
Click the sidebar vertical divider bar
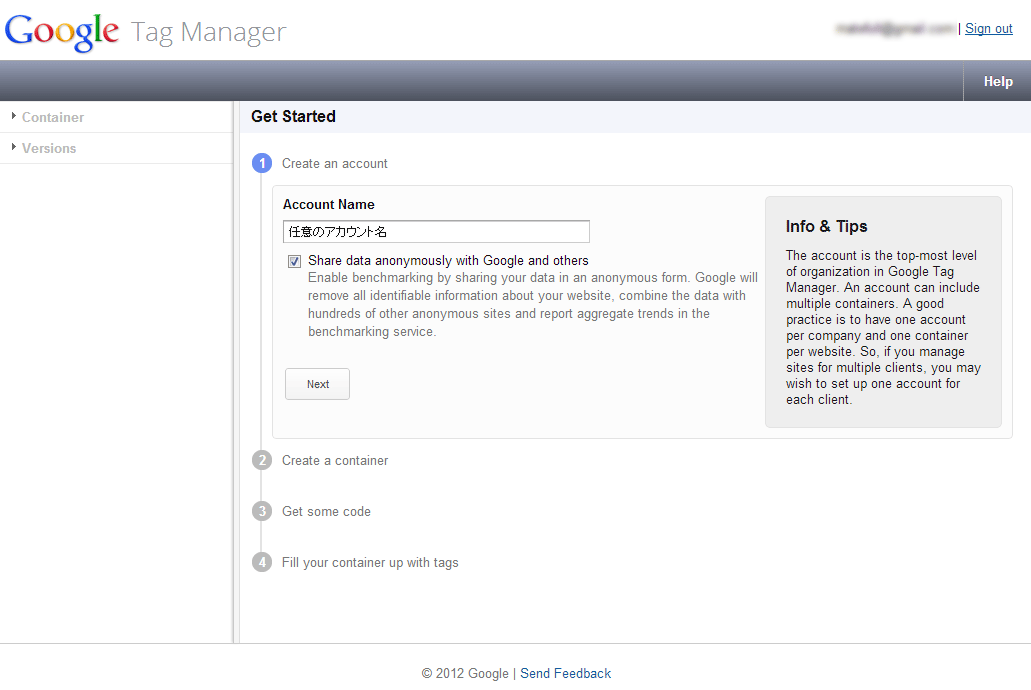(x=236, y=372)
